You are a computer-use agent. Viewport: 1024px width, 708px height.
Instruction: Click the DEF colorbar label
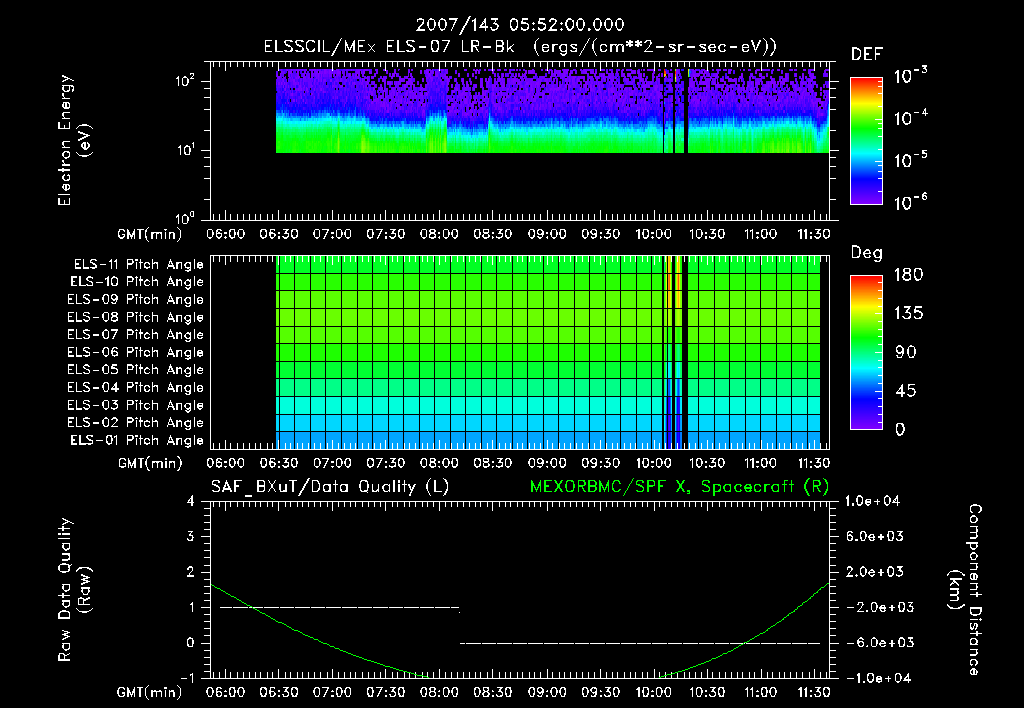pyautogui.click(x=867, y=54)
